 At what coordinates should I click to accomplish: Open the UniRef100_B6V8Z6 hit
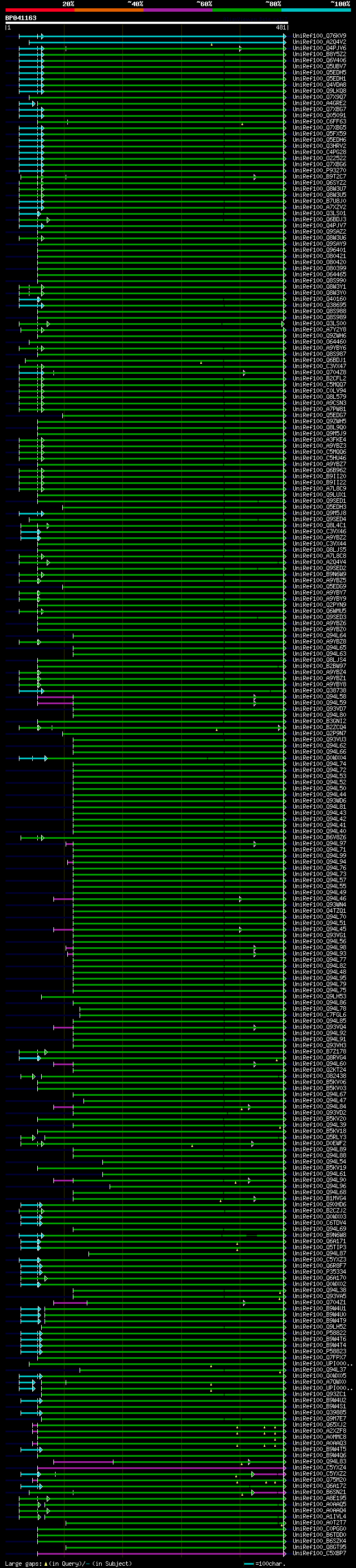[x=319, y=838]
